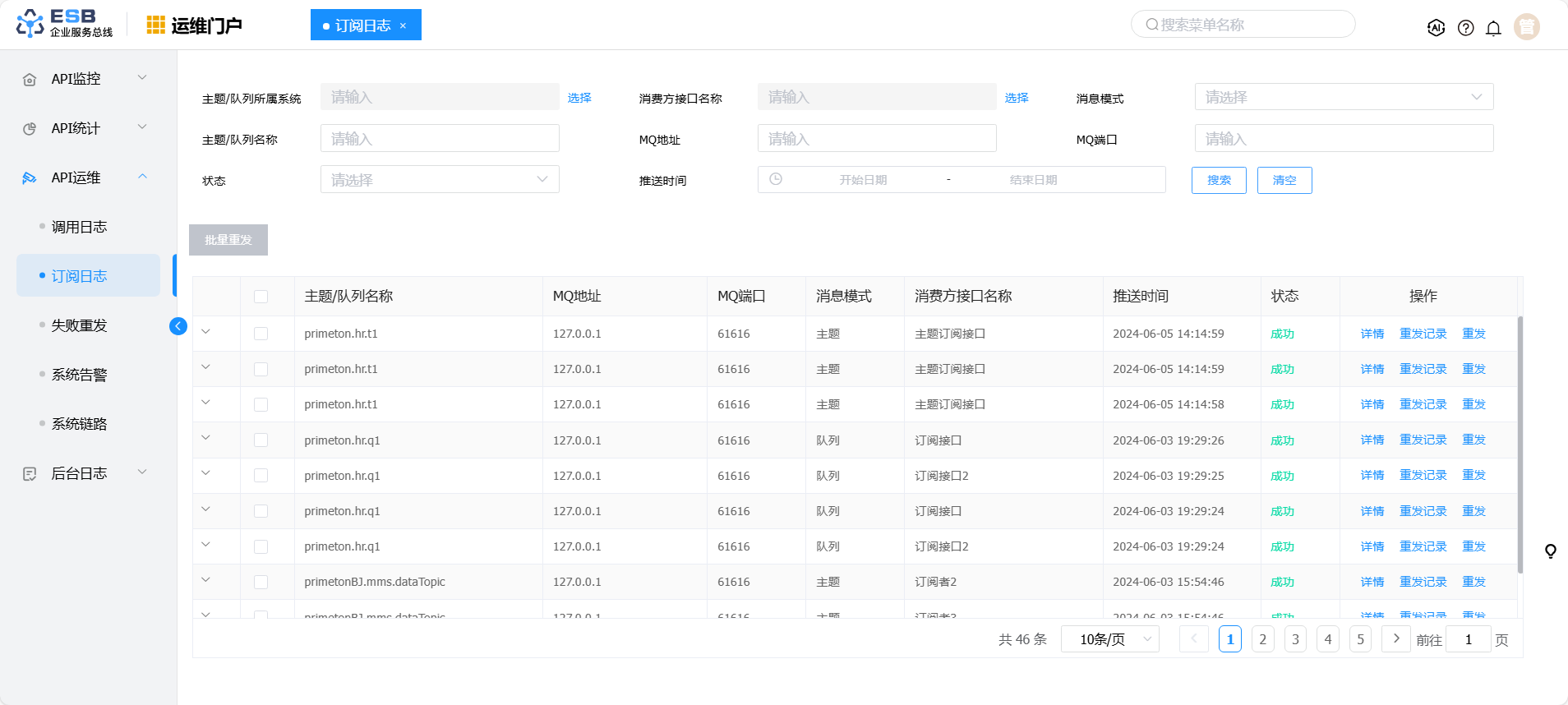Click the lightbulb tip icon
Viewport: 1568px width, 705px height.
tap(1550, 551)
